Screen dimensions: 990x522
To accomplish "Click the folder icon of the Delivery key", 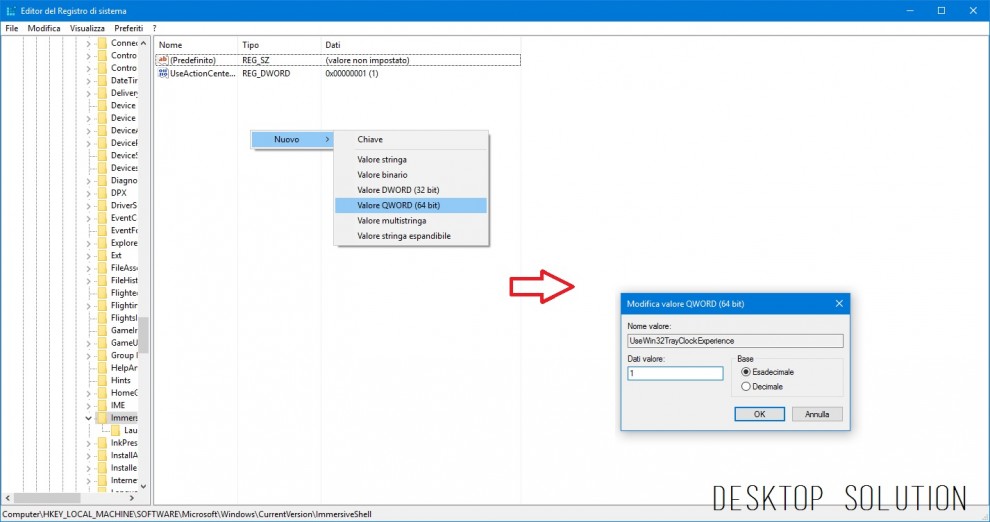I will pyautogui.click(x=102, y=93).
